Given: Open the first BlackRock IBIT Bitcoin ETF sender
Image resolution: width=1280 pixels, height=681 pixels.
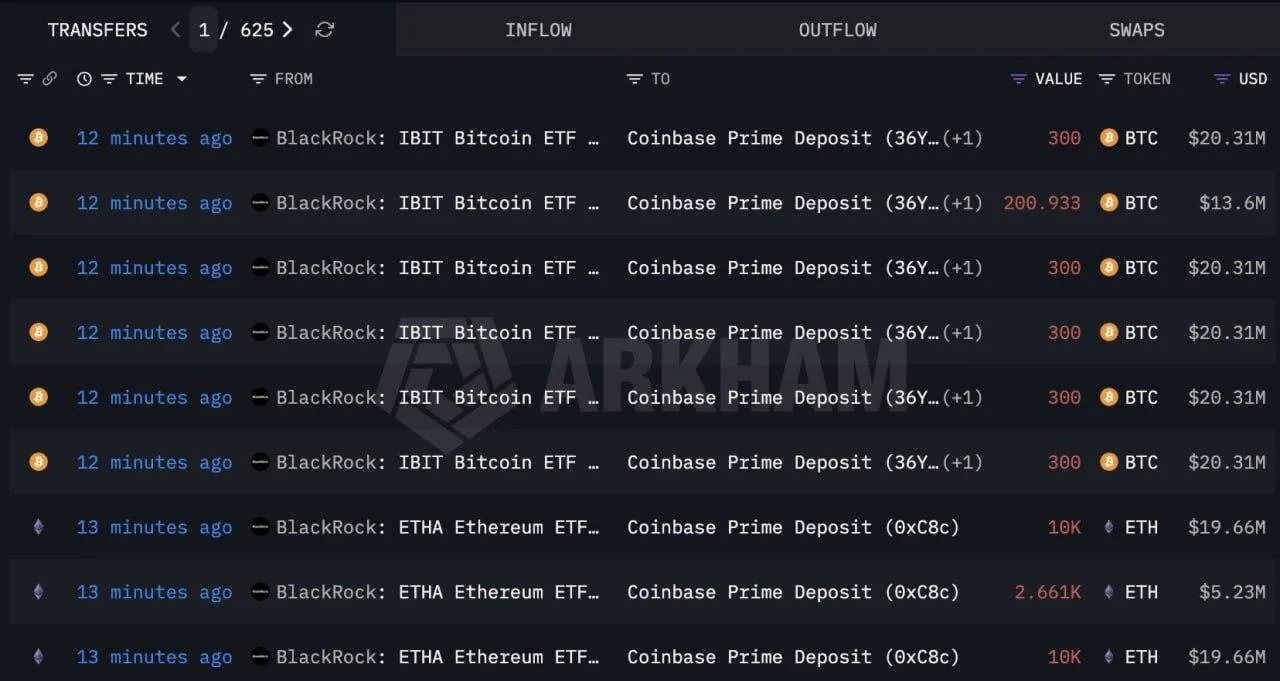Looking at the screenshot, I should click(x=437, y=138).
